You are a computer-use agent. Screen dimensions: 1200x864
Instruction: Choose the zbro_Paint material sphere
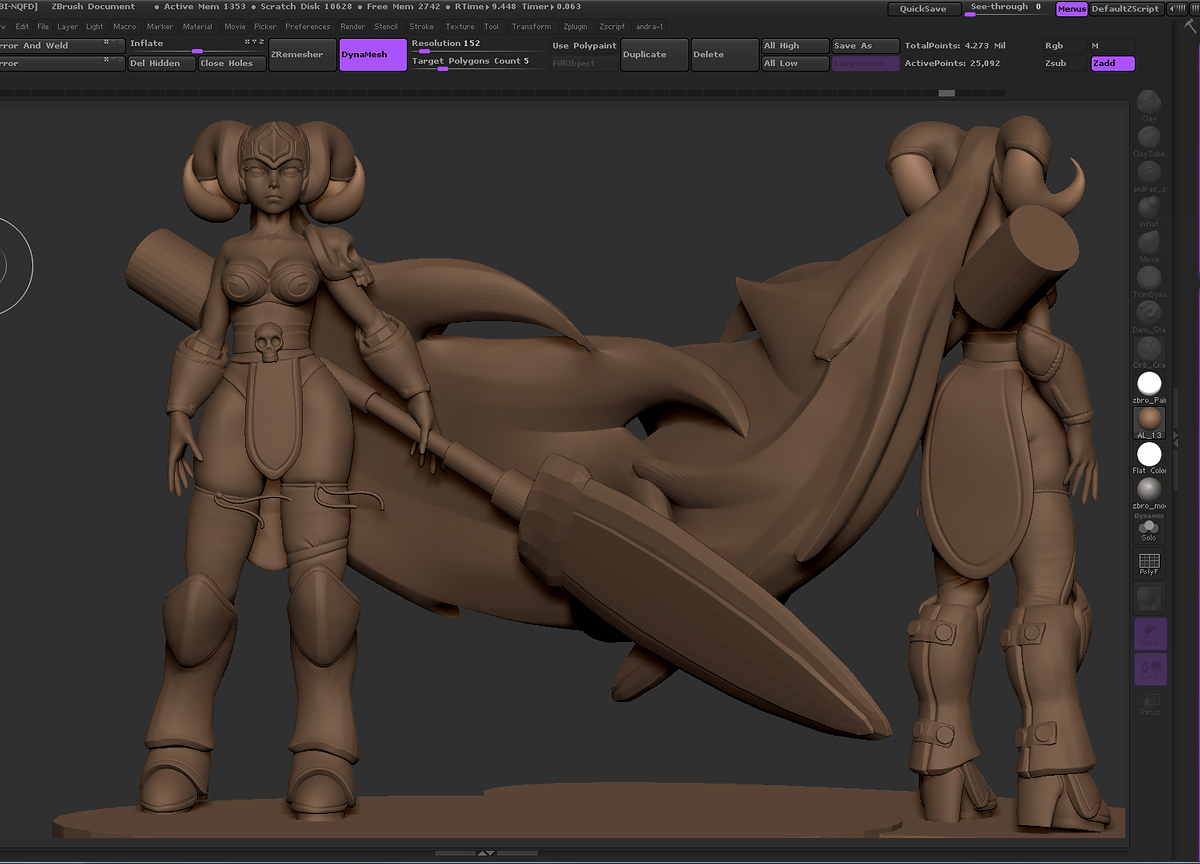(x=1149, y=387)
